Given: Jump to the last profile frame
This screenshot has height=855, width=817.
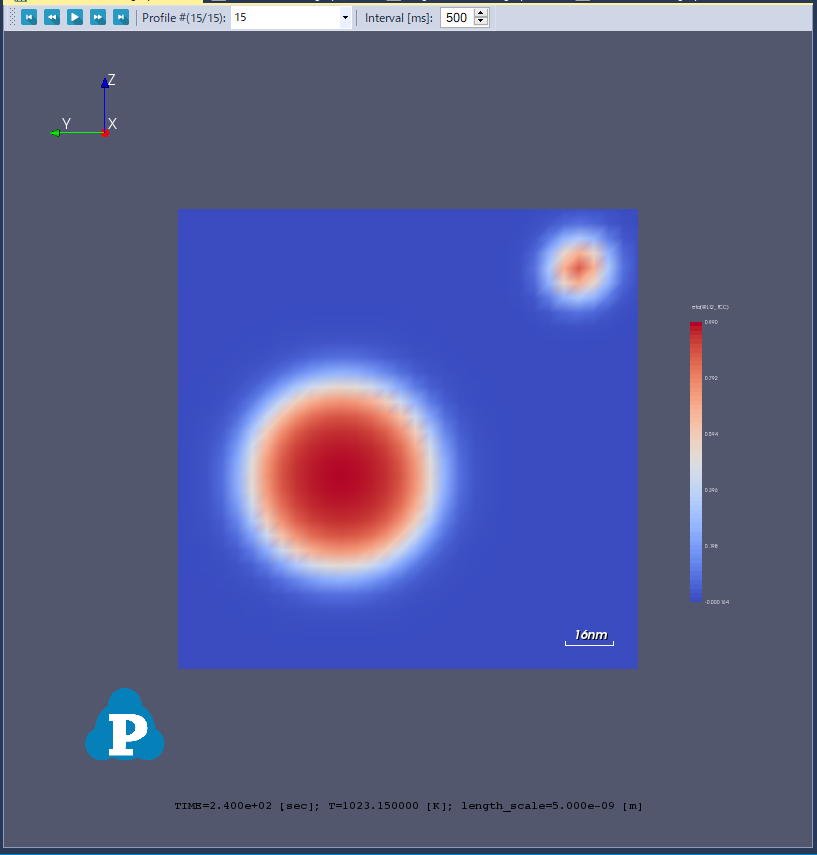Looking at the screenshot, I should tap(121, 17).
